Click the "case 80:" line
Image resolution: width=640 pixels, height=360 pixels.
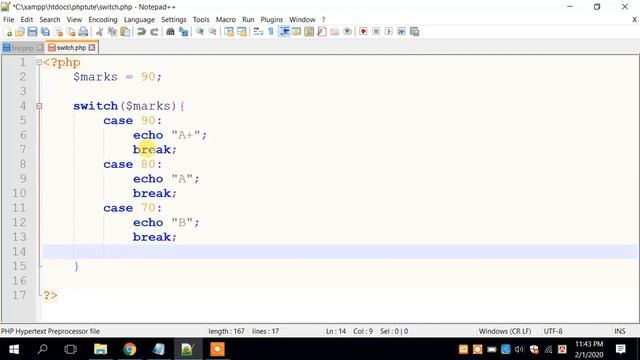coord(132,164)
